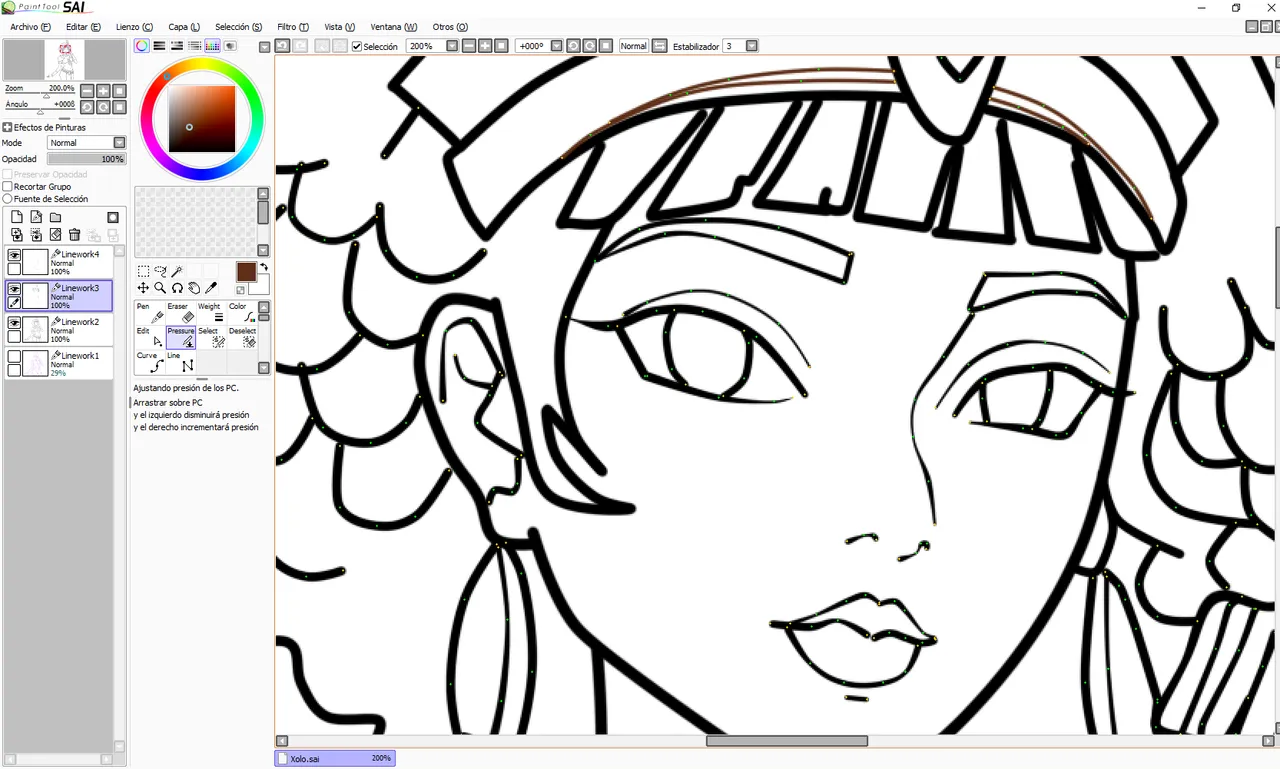Flip the canvas view horizontally

(x=659, y=46)
